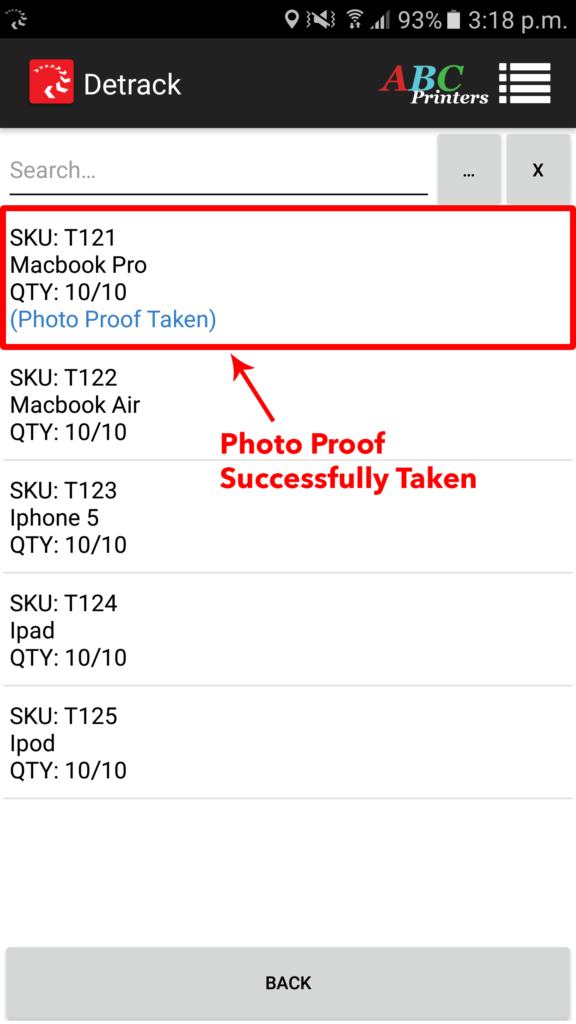The width and height of the screenshot is (576, 1024).
Task: Open the hamburger list menu icon
Action: point(525,83)
